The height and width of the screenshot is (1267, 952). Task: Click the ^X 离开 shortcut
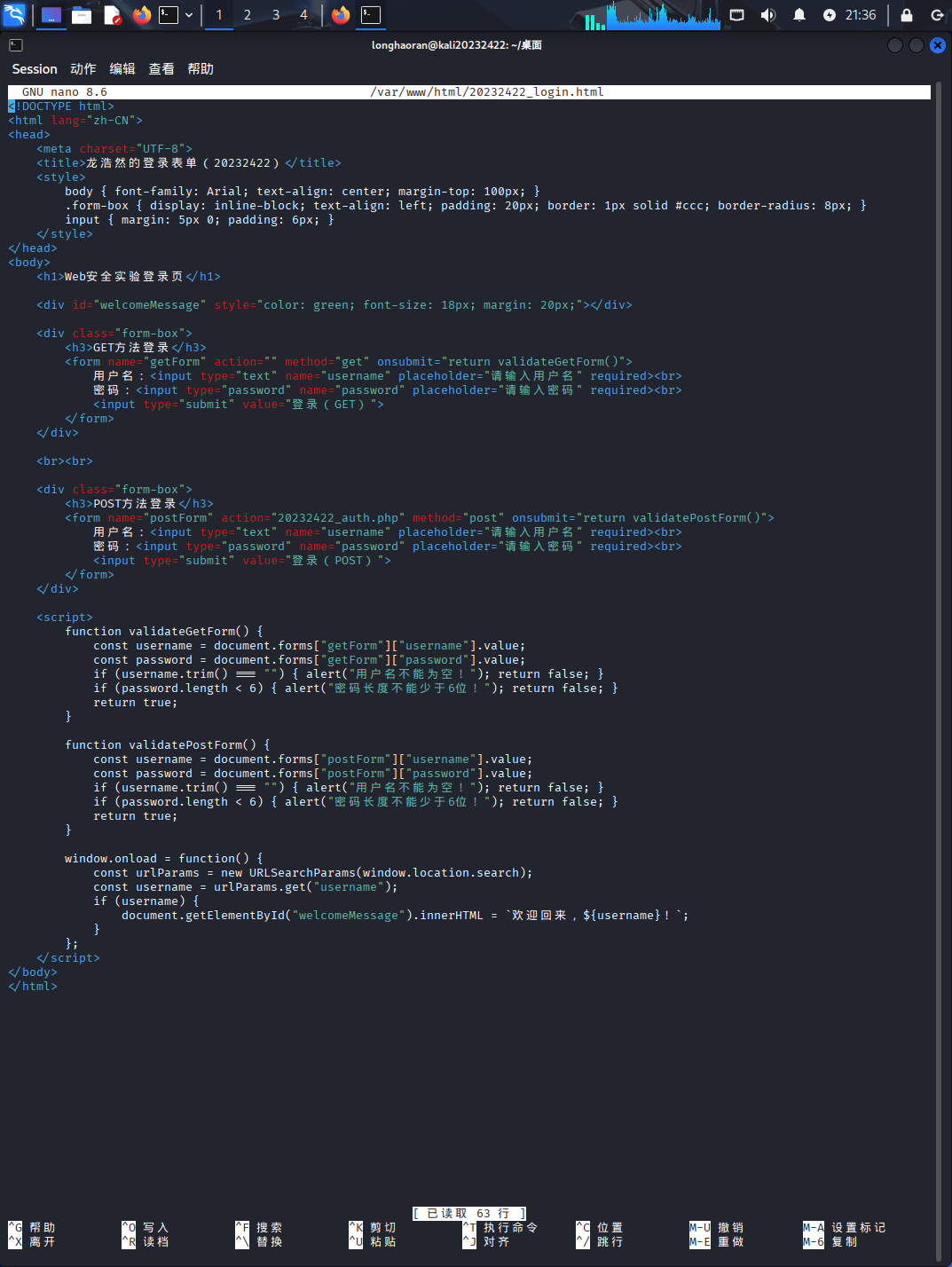(x=32, y=1242)
